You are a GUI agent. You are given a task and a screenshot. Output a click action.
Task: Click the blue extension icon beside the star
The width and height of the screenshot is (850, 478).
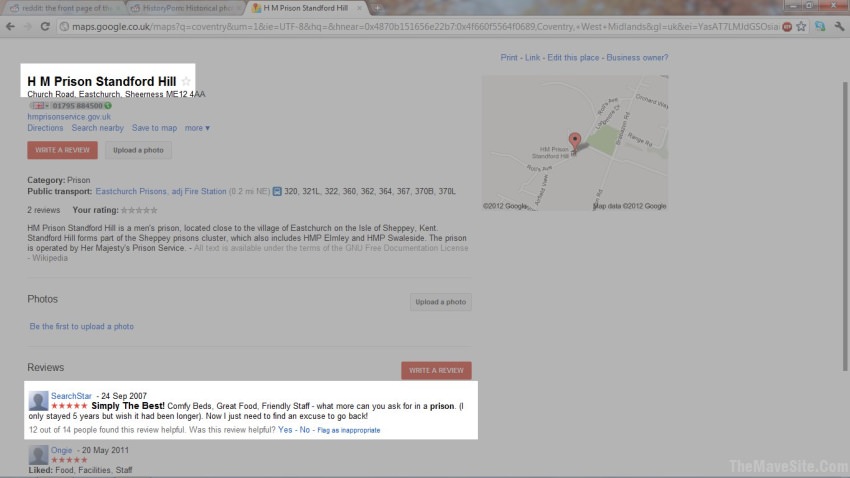tap(820, 27)
